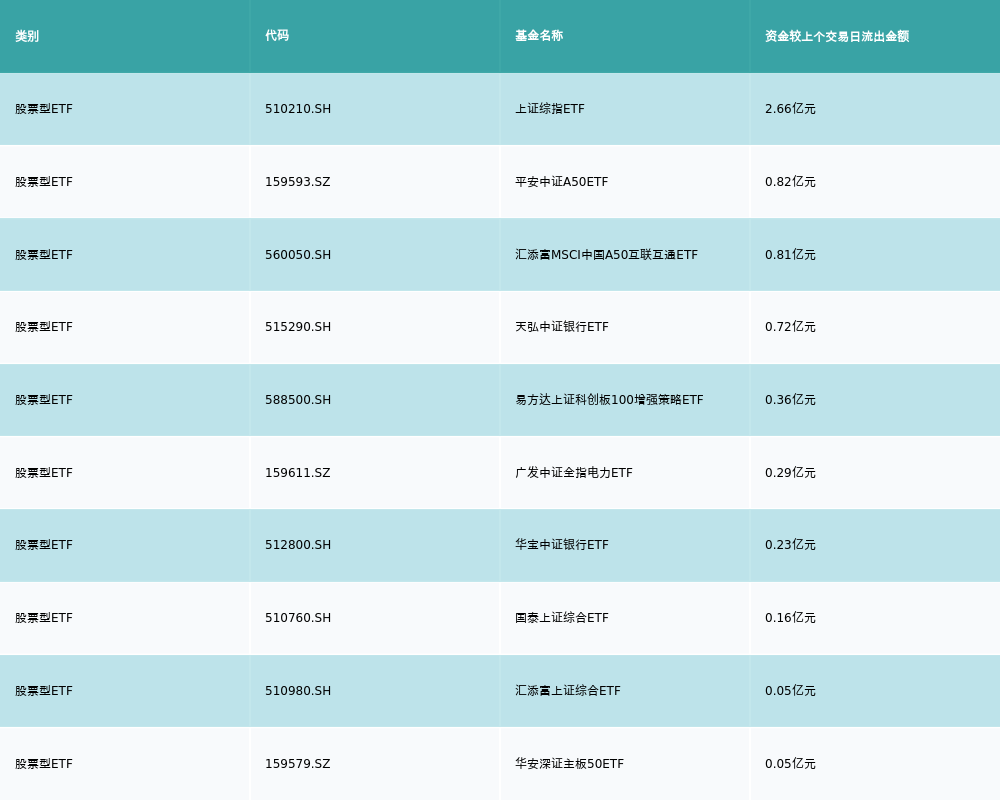Select code 512800.SH

(x=298, y=545)
